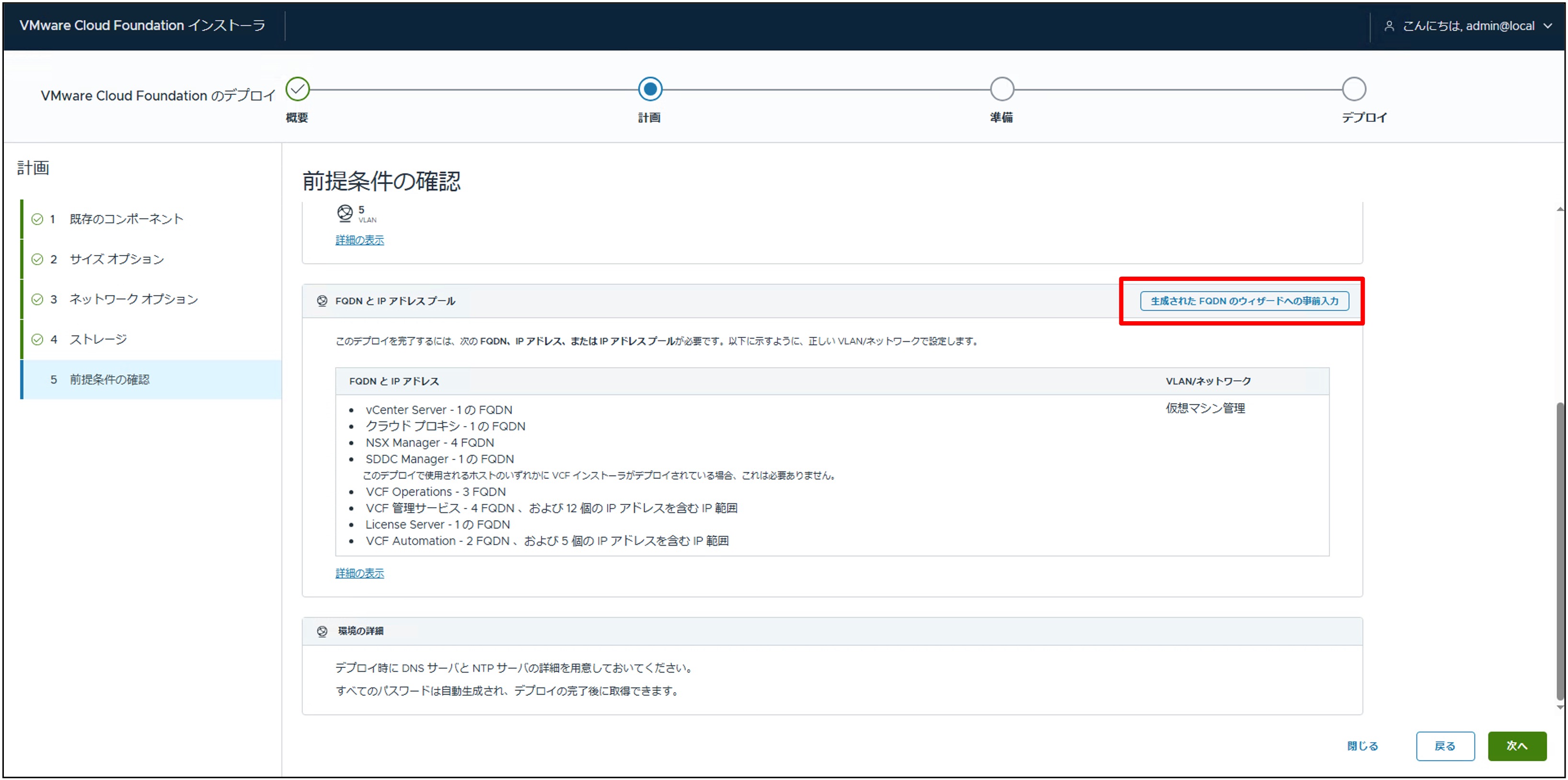This screenshot has width=1568, height=780.
Task: Open step 4 ストレージ
Action: (151, 339)
